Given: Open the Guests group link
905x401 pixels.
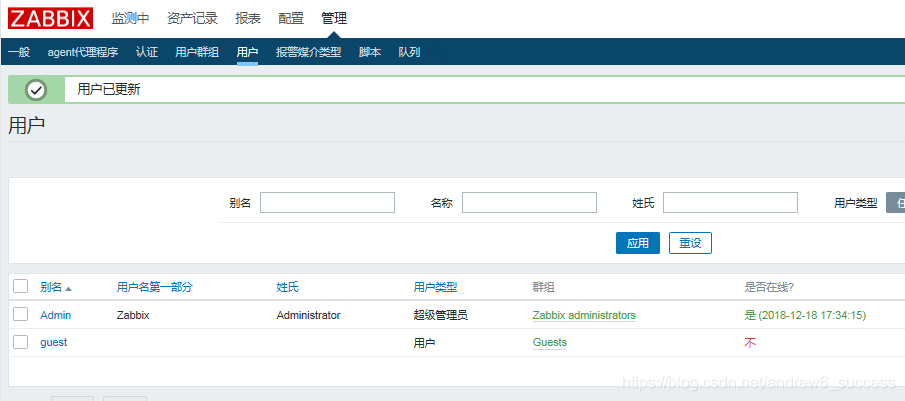Looking at the screenshot, I should point(549,343).
